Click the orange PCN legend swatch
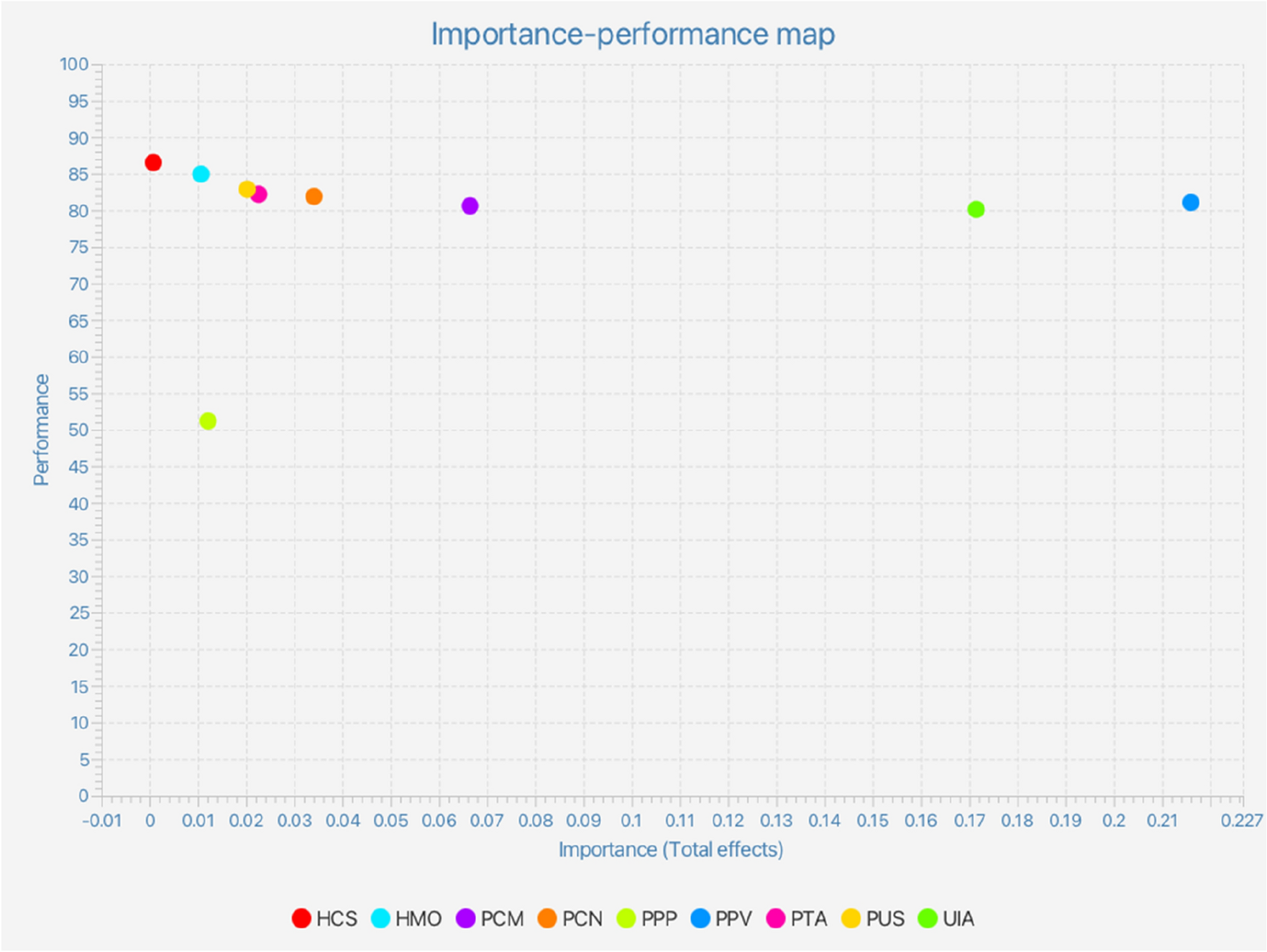Viewport: 1267px width, 952px height. (x=547, y=918)
